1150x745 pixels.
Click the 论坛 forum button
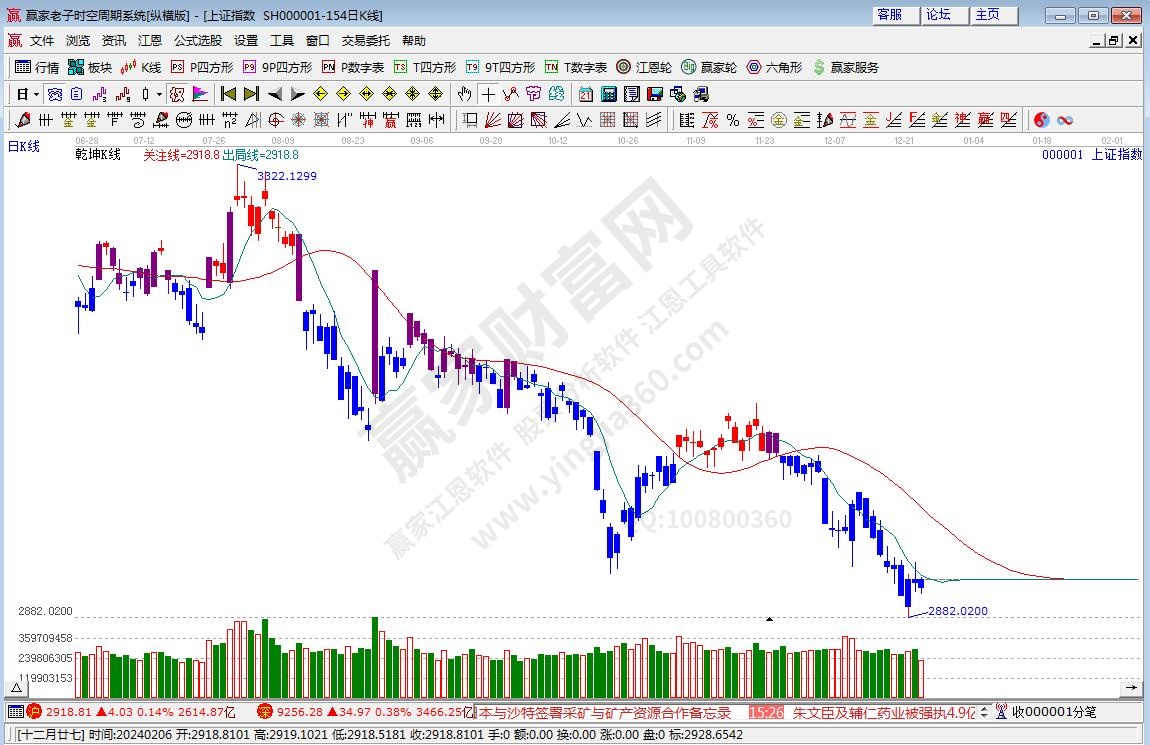(938, 15)
